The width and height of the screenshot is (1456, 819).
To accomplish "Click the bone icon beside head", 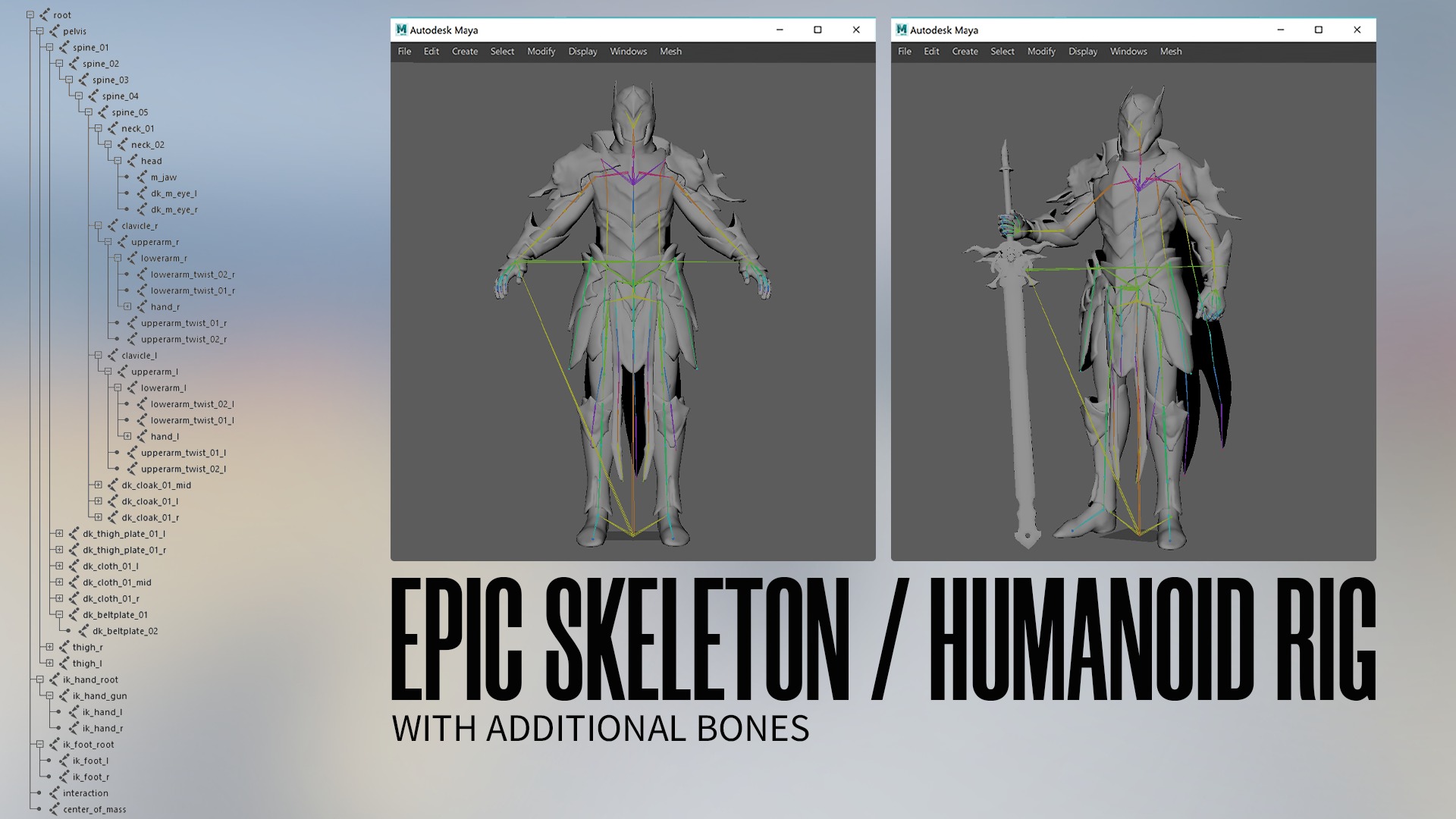I will click(133, 161).
